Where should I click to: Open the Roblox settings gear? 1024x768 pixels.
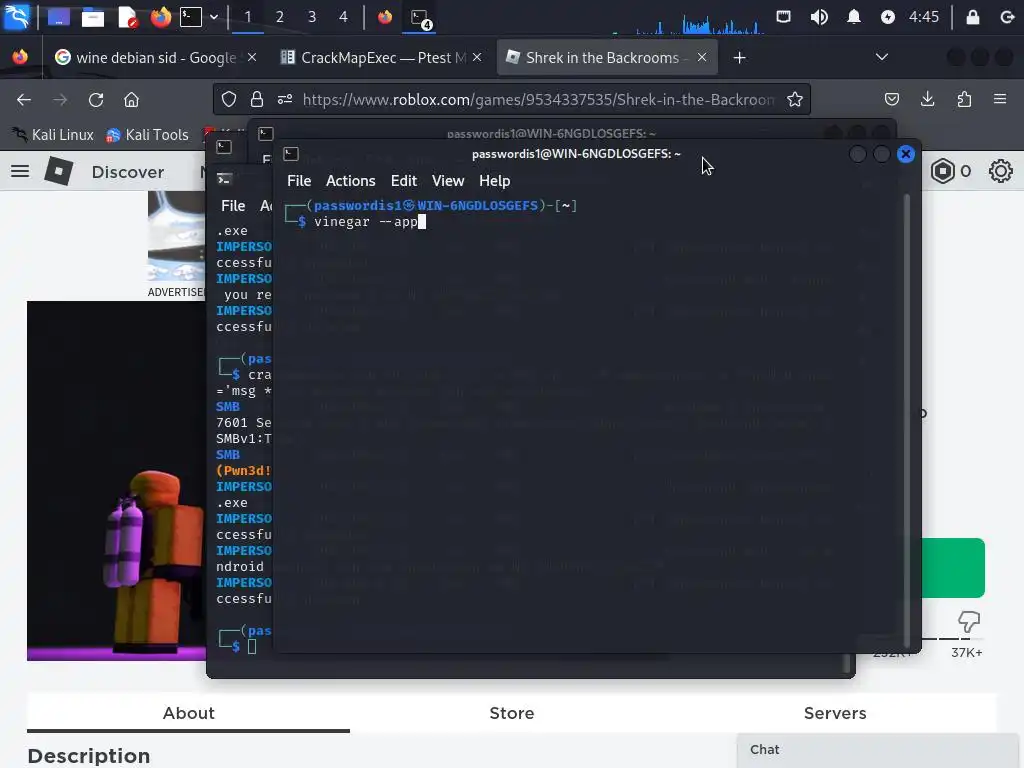coord(1000,171)
